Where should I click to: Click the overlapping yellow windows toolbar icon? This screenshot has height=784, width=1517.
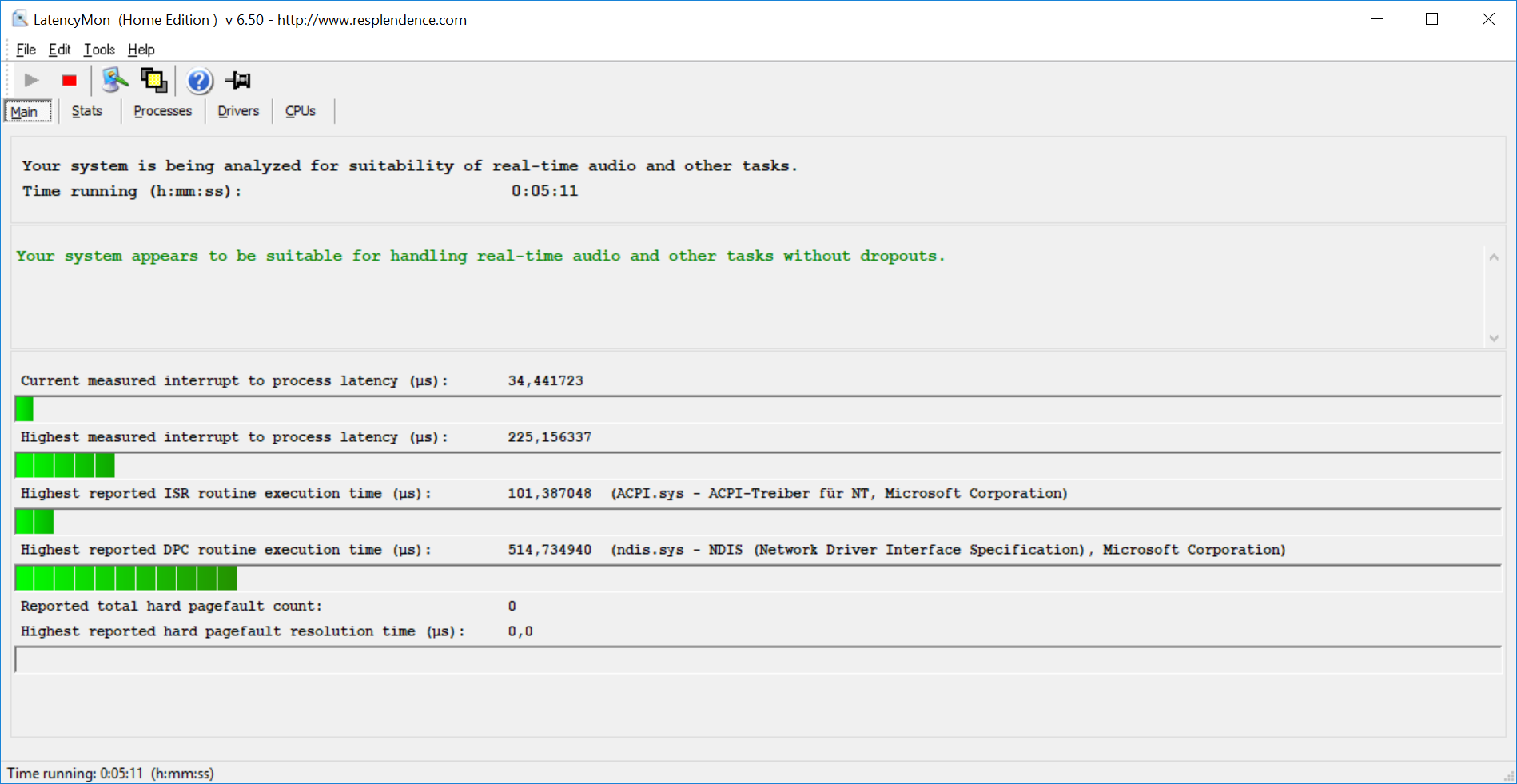click(x=153, y=80)
